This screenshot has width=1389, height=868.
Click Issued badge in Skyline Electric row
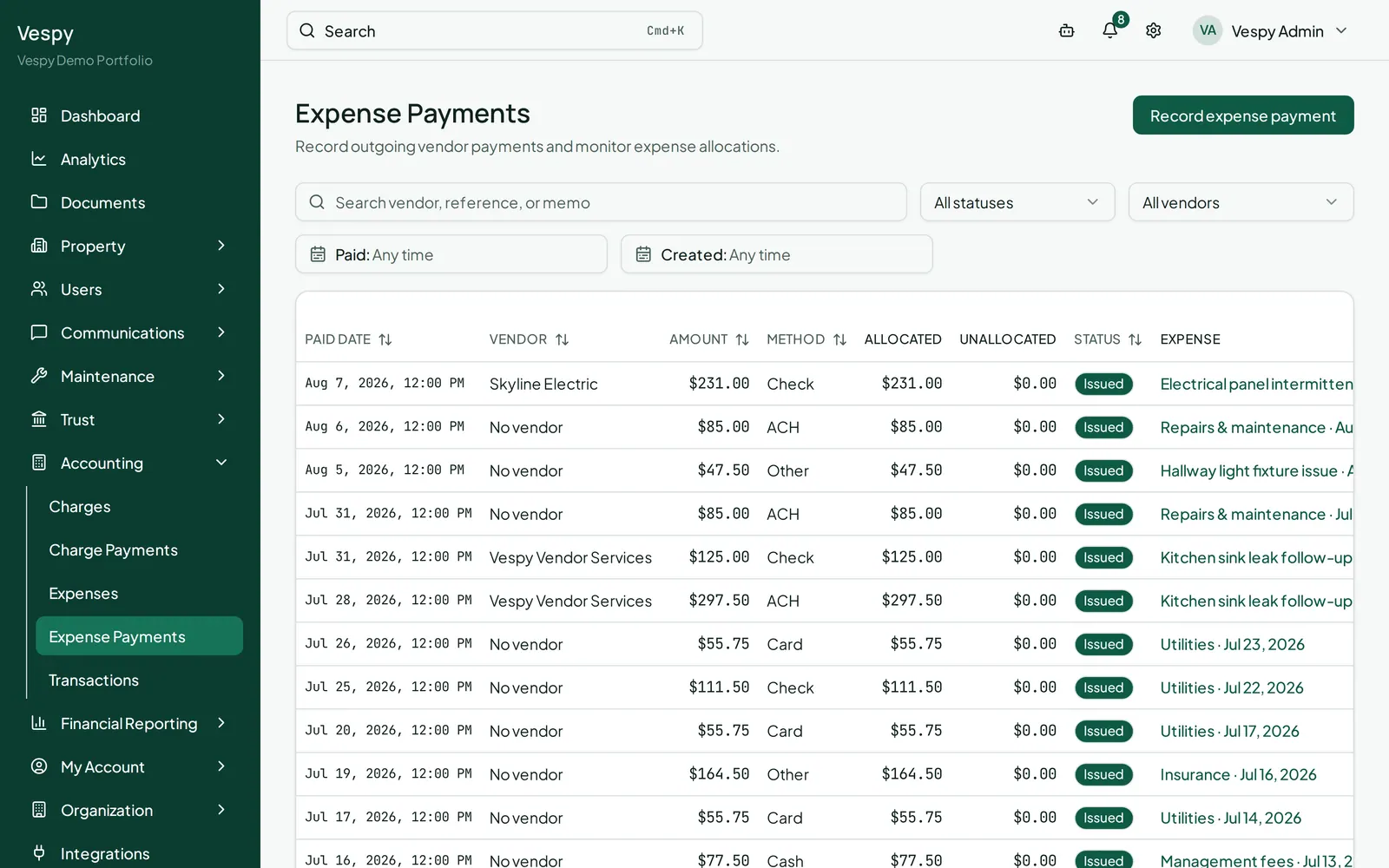coord(1103,384)
